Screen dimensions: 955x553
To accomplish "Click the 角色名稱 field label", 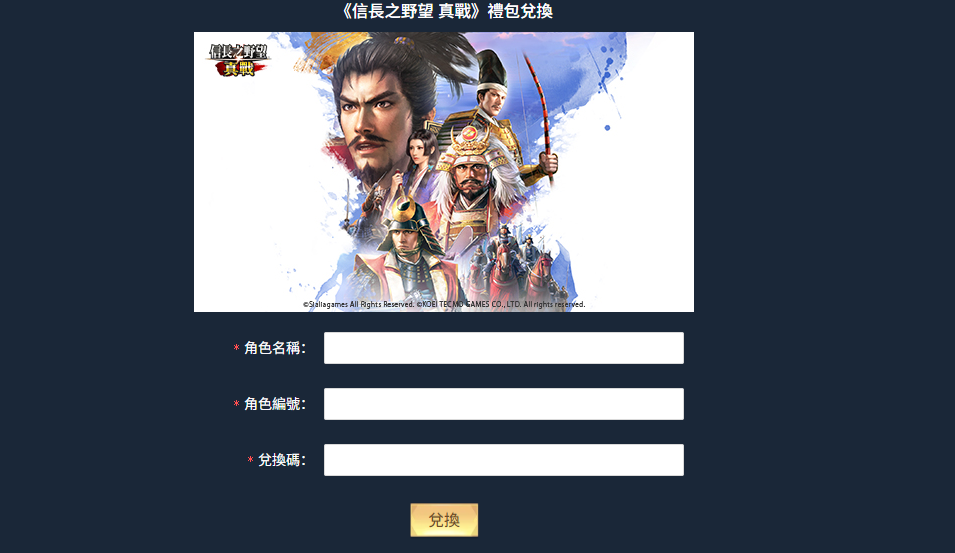I will [x=275, y=348].
